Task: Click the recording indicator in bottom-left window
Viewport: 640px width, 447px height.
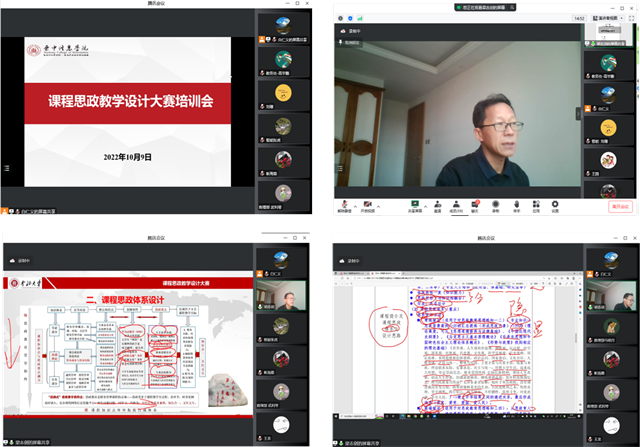Action: [19, 260]
